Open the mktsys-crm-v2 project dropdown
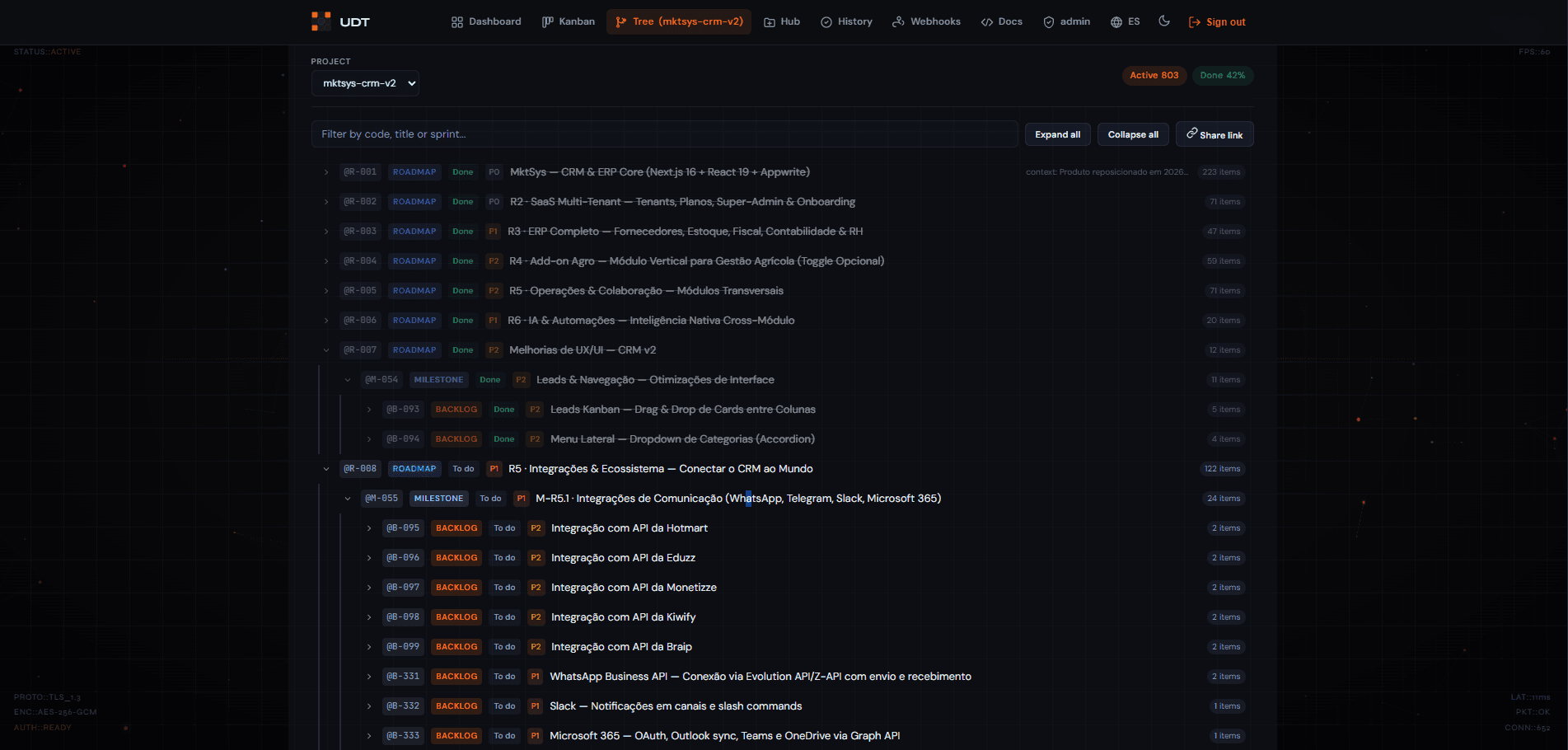 click(x=365, y=83)
